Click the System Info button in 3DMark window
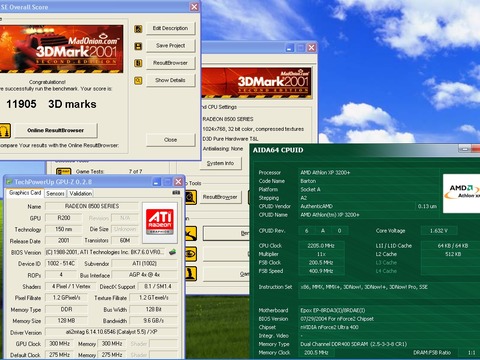 (x=220, y=163)
